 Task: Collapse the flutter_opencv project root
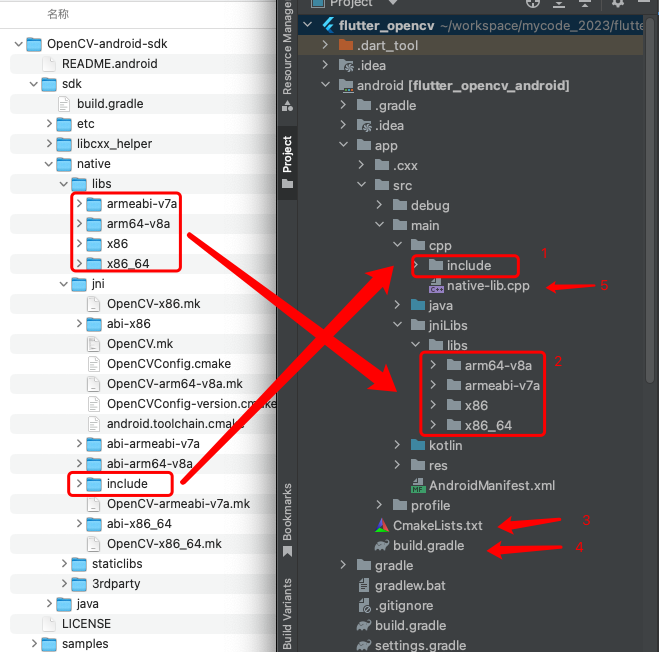(308, 24)
